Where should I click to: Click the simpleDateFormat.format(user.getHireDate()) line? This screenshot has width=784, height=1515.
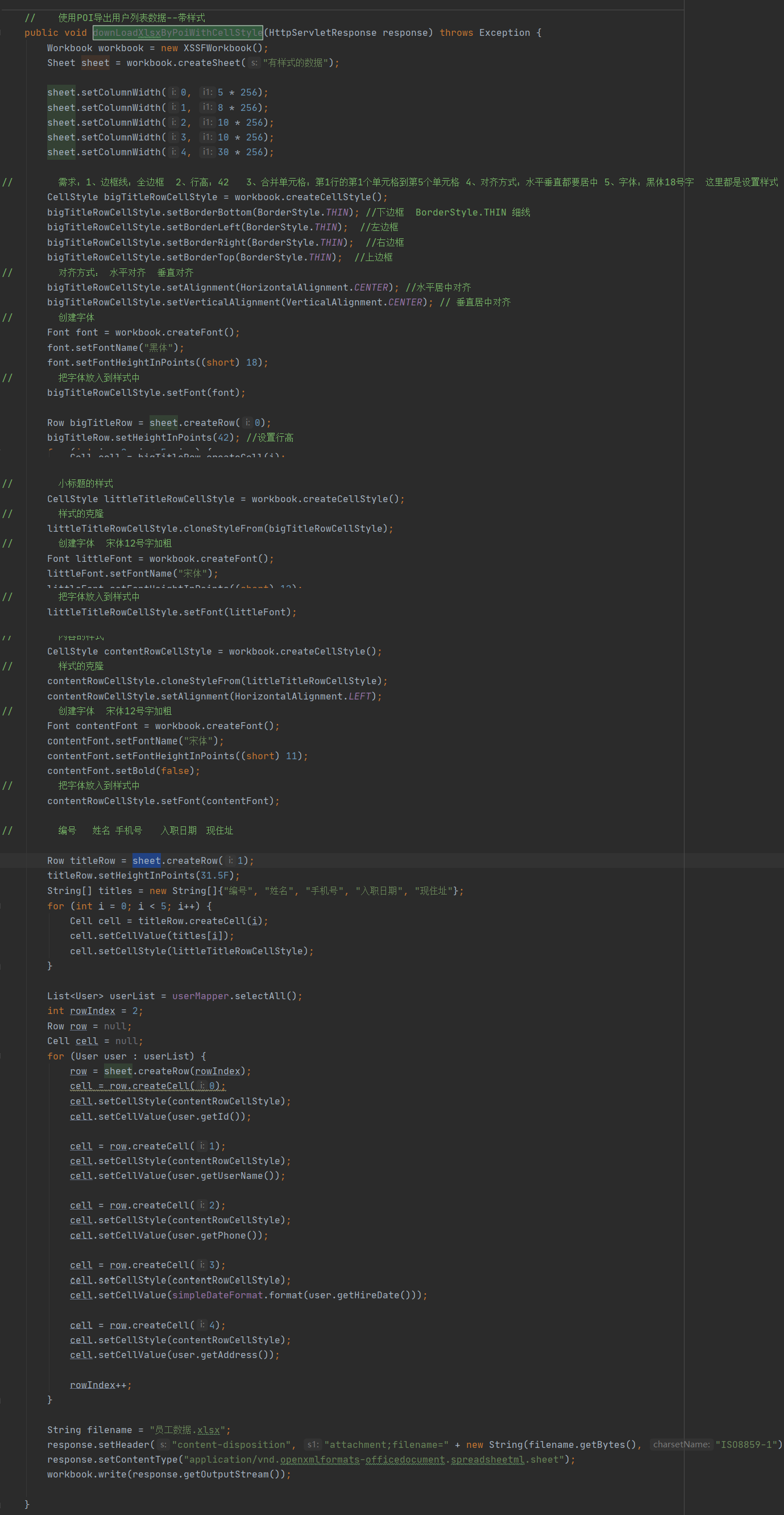249,1295
